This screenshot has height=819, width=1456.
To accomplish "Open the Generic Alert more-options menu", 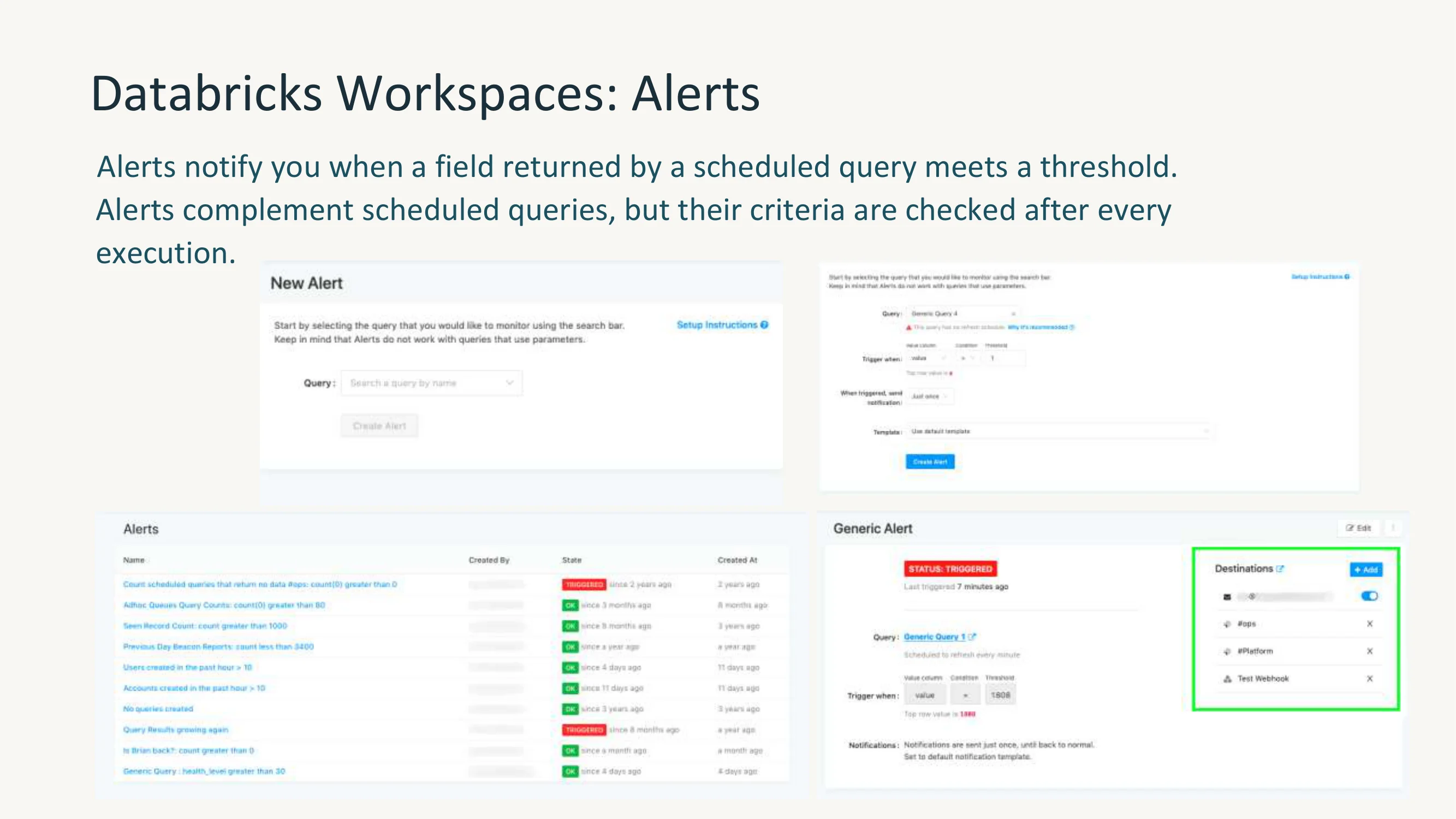I will coord(1393,528).
